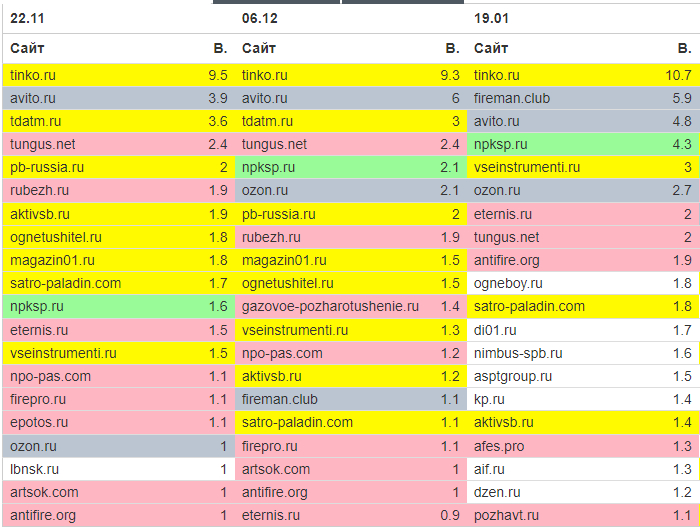The height and width of the screenshot is (527, 700).
Task: Click npksp.ru in the 06.12 column
Action: (268, 167)
